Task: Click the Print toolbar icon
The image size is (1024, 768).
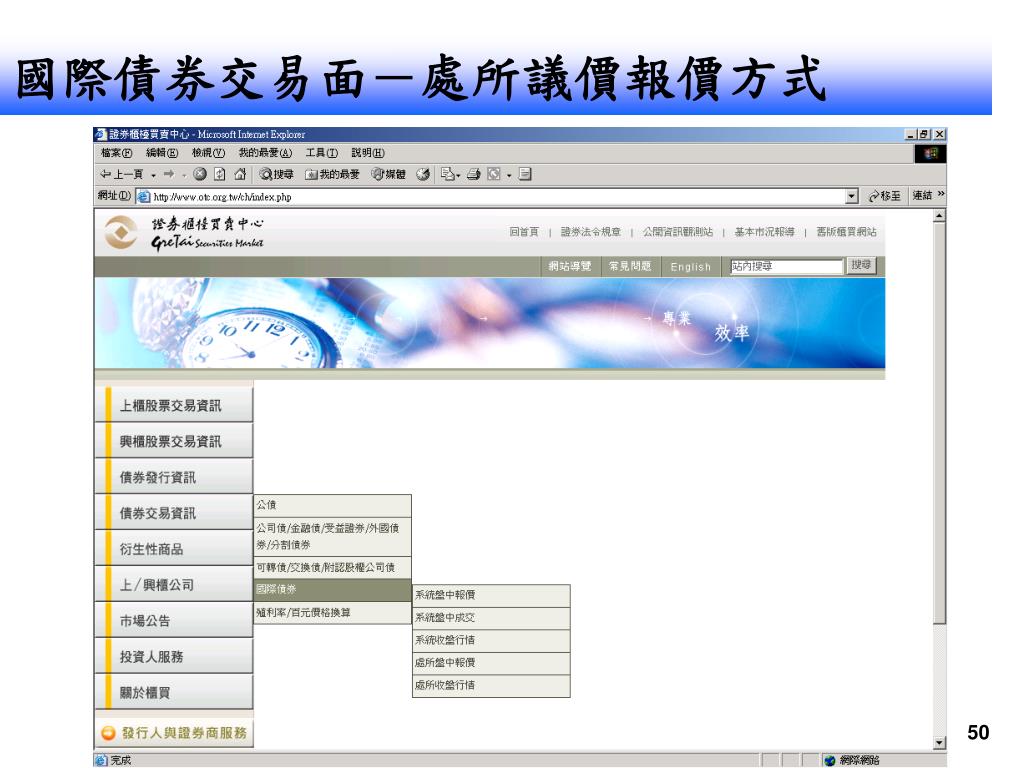Action: point(474,174)
